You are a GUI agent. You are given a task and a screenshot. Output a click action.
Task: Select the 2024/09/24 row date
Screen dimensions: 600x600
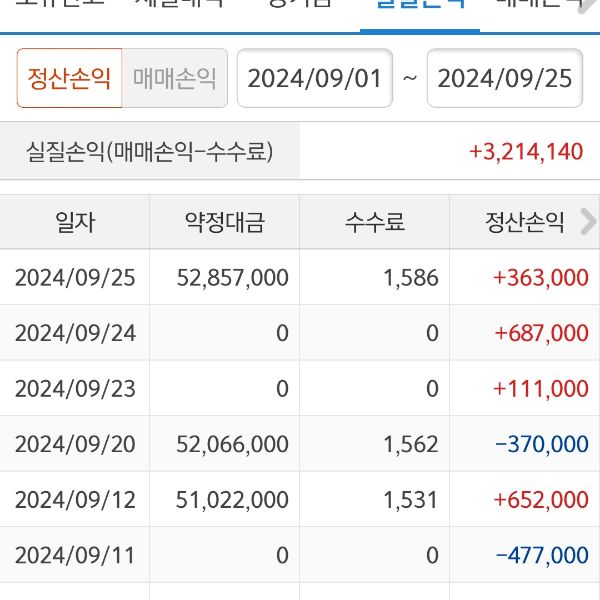click(x=75, y=333)
